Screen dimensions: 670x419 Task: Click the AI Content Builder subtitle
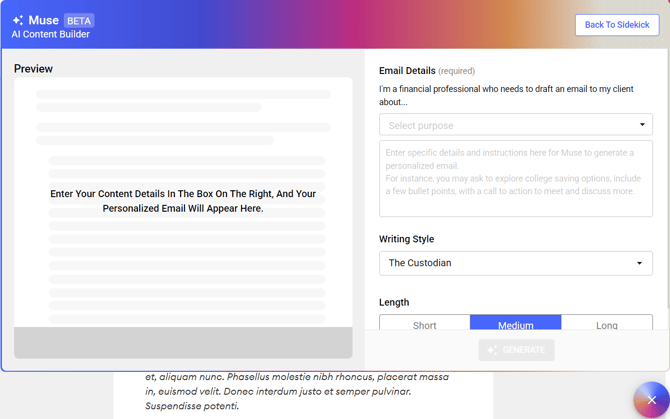[51, 35]
